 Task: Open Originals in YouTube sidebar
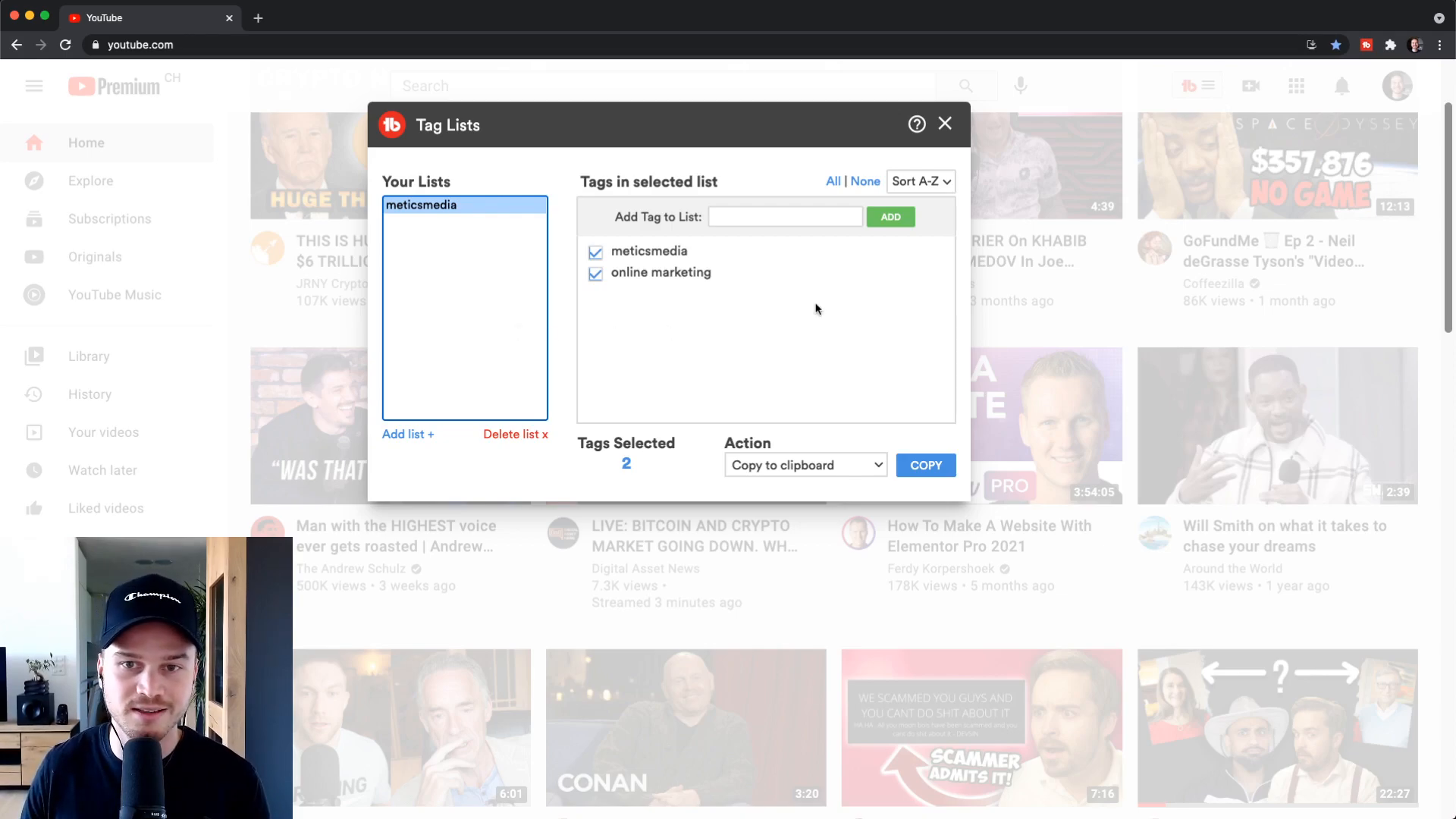point(106,257)
